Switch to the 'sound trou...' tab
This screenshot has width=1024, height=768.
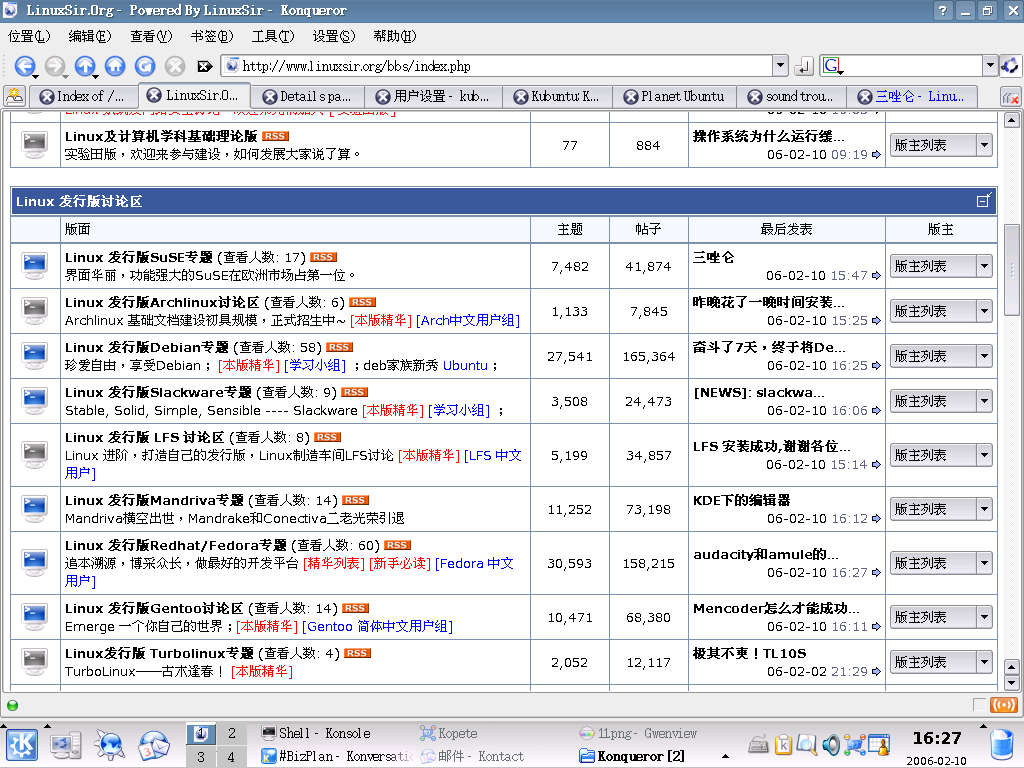(792, 97)
